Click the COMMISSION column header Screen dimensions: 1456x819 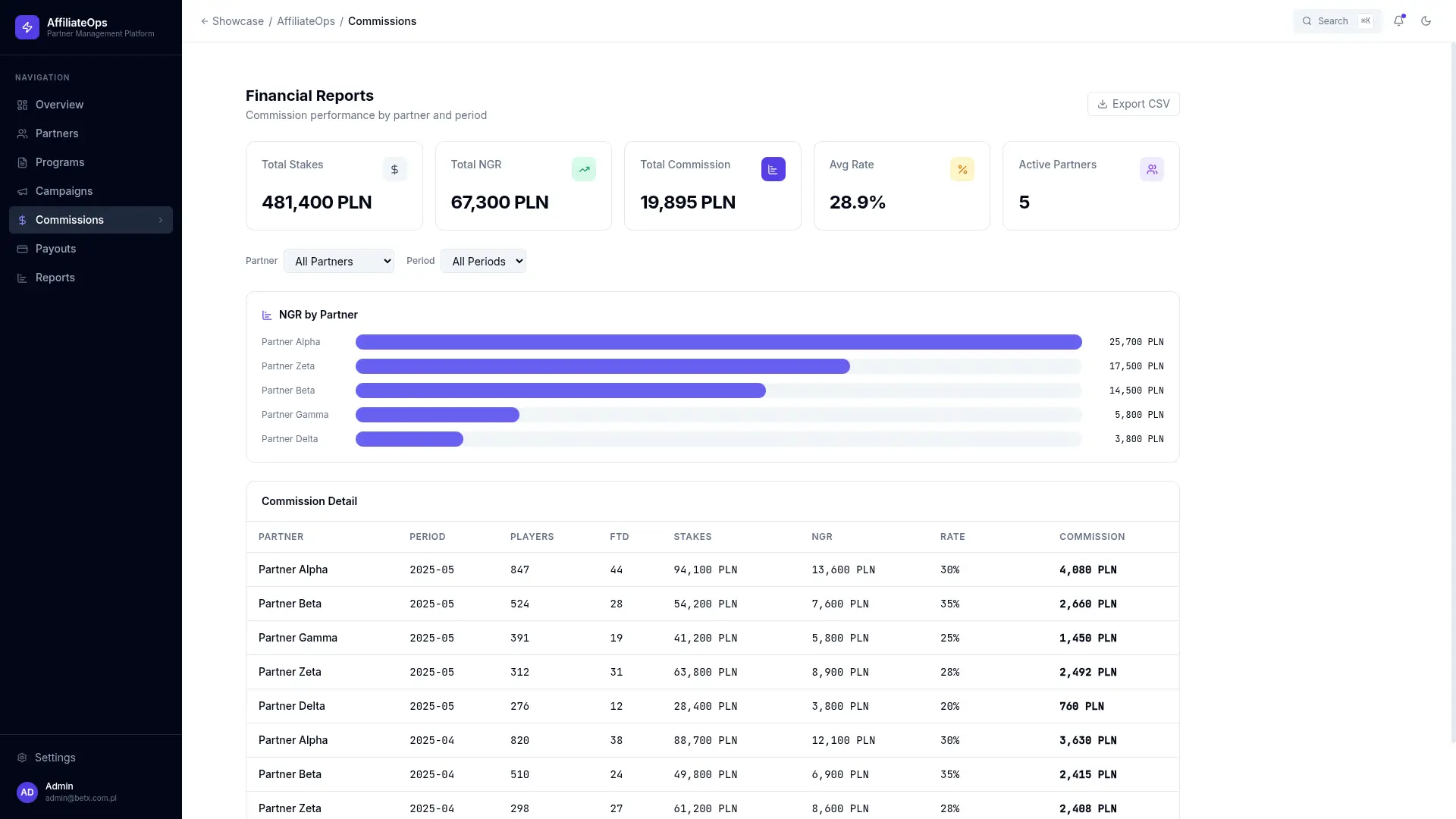tap(1092, 537)
